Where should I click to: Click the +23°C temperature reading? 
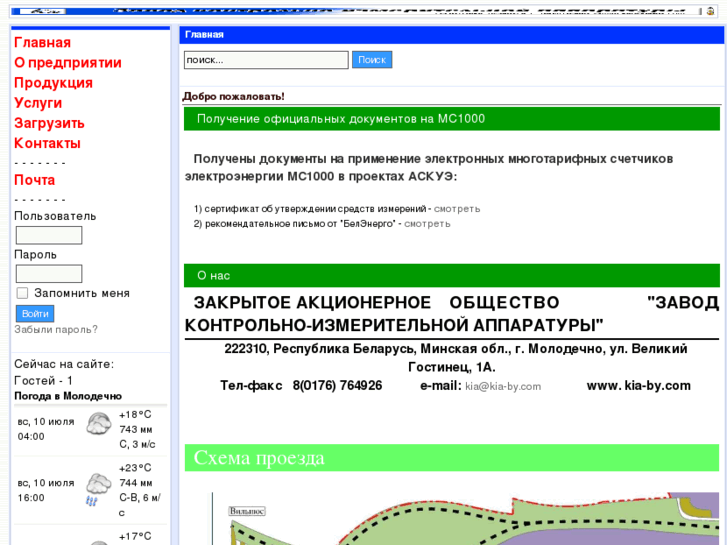pyautogui.click(x=135, y=468)
